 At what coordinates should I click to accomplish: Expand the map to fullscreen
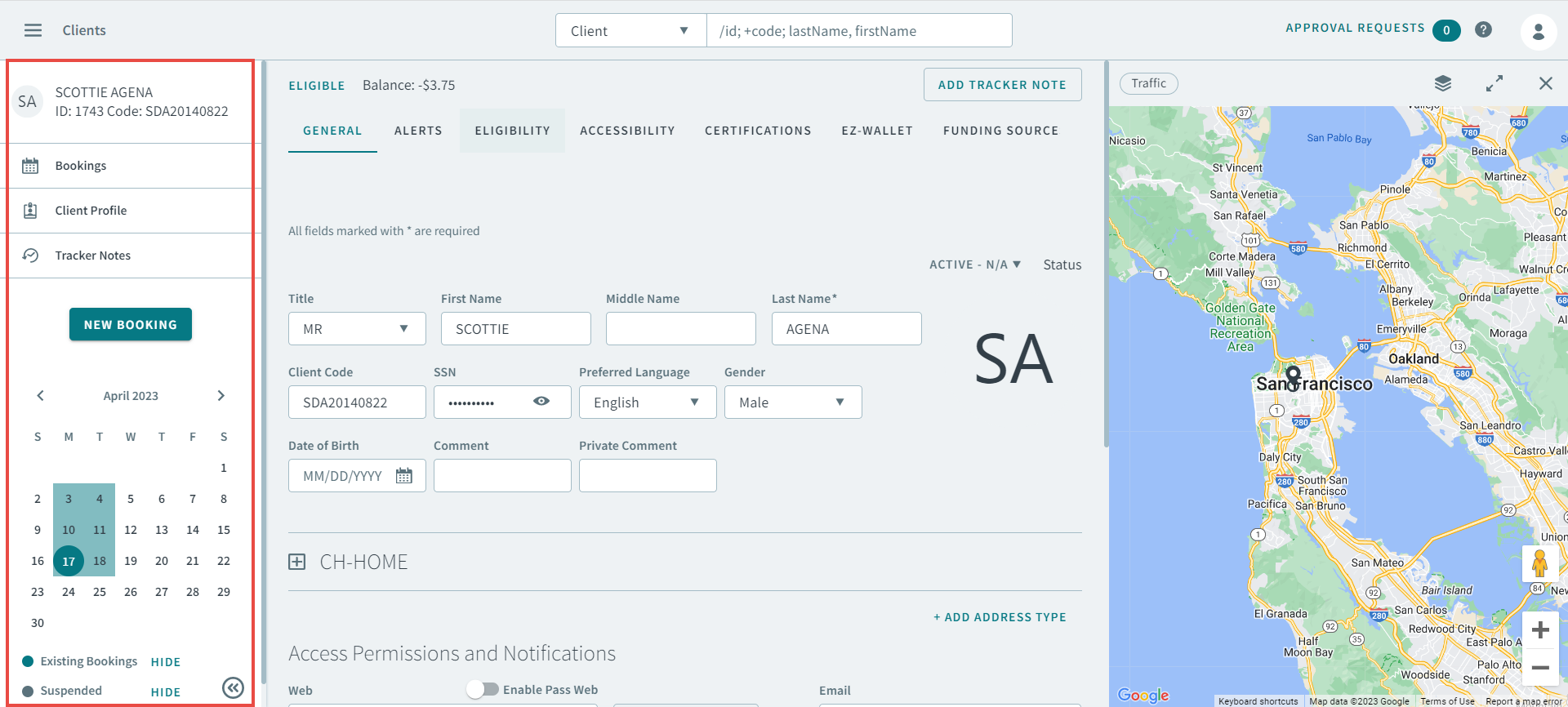click(x=1494, y=83)
